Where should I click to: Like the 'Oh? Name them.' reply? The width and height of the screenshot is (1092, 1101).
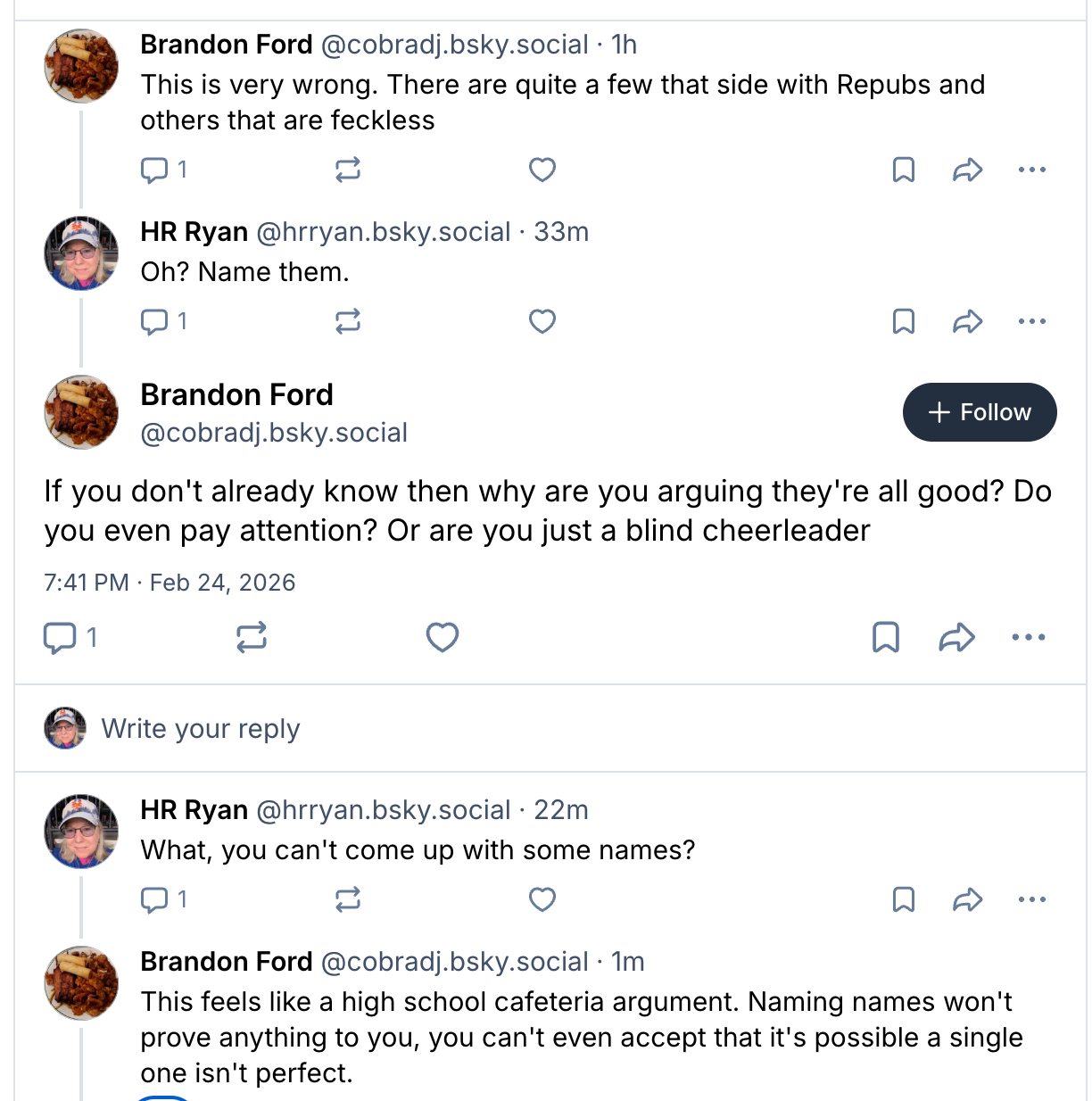(x=542, y=321)
